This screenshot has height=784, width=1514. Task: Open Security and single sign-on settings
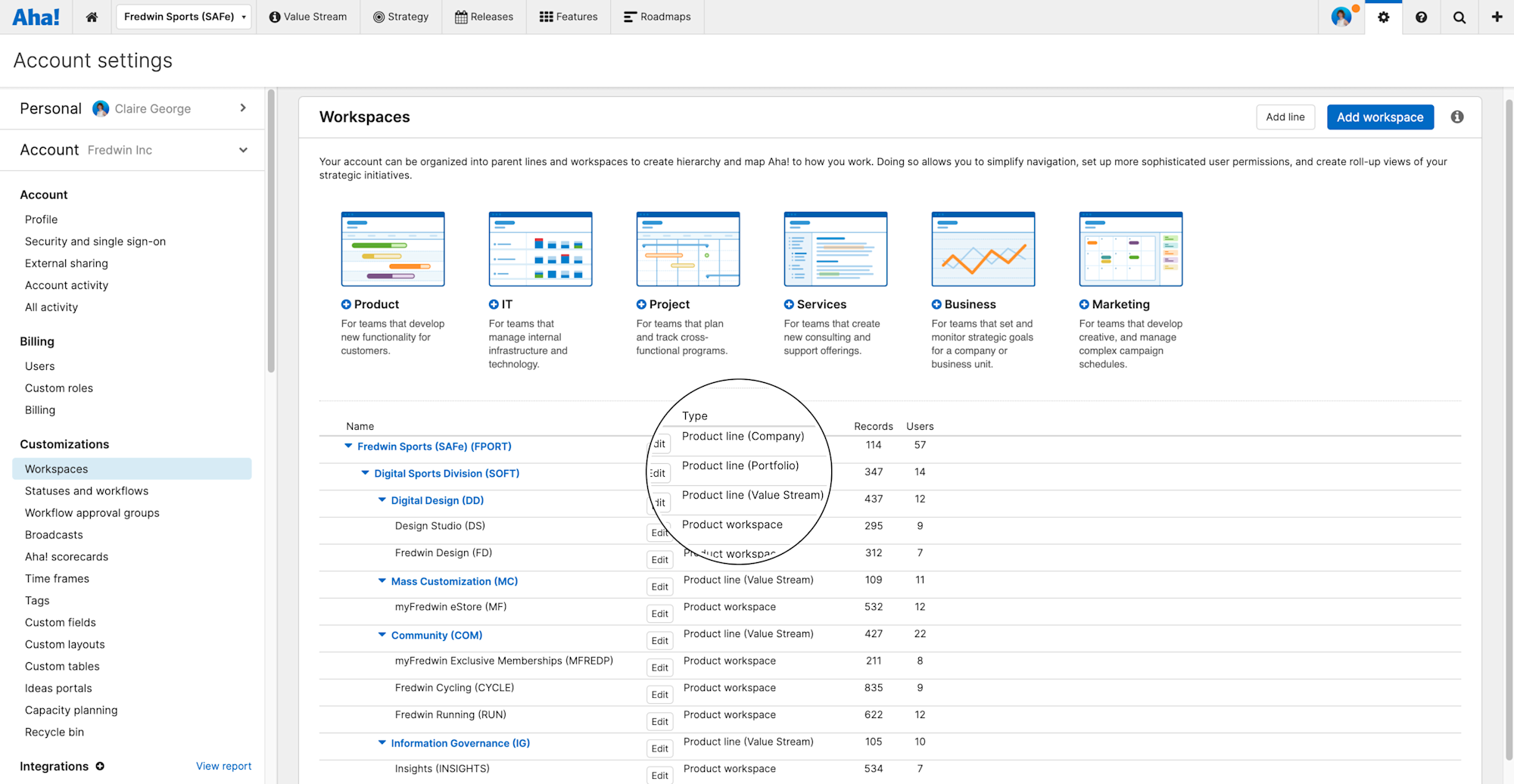point(95,241)
